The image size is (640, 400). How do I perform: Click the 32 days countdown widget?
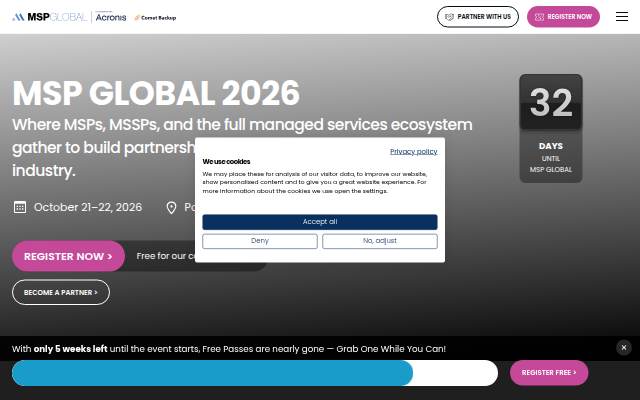[x=551, y=128]
